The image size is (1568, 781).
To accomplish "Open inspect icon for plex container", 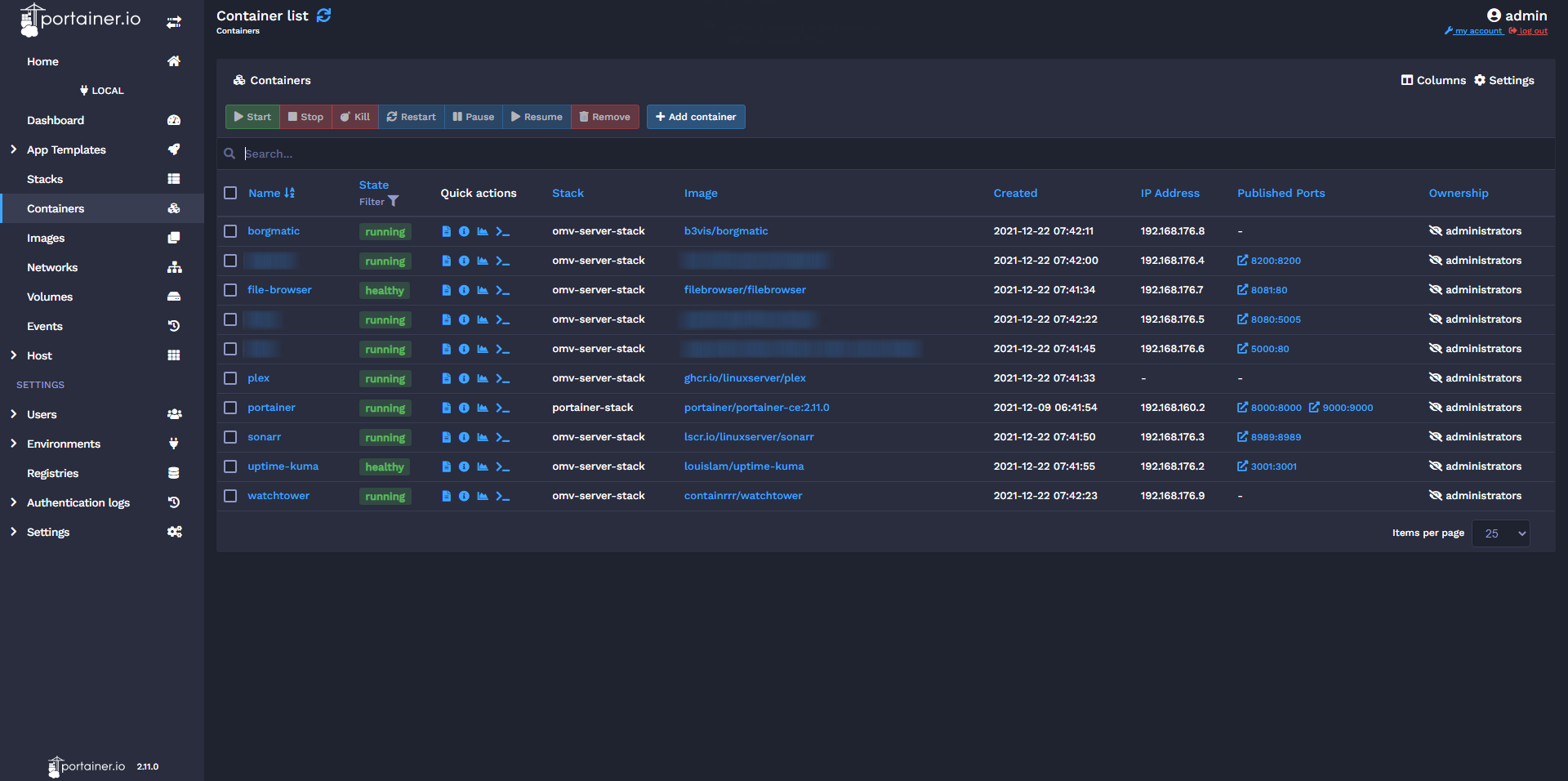I will 464,378.
